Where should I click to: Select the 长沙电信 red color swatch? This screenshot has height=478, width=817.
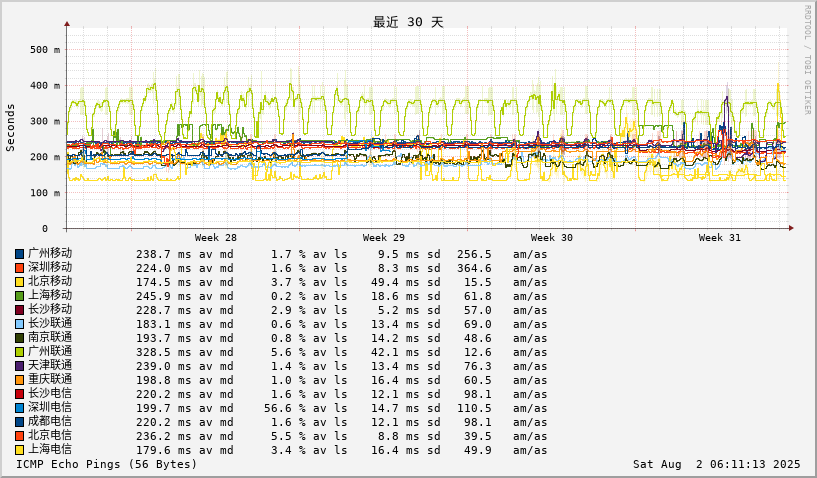tap(19, 395)
